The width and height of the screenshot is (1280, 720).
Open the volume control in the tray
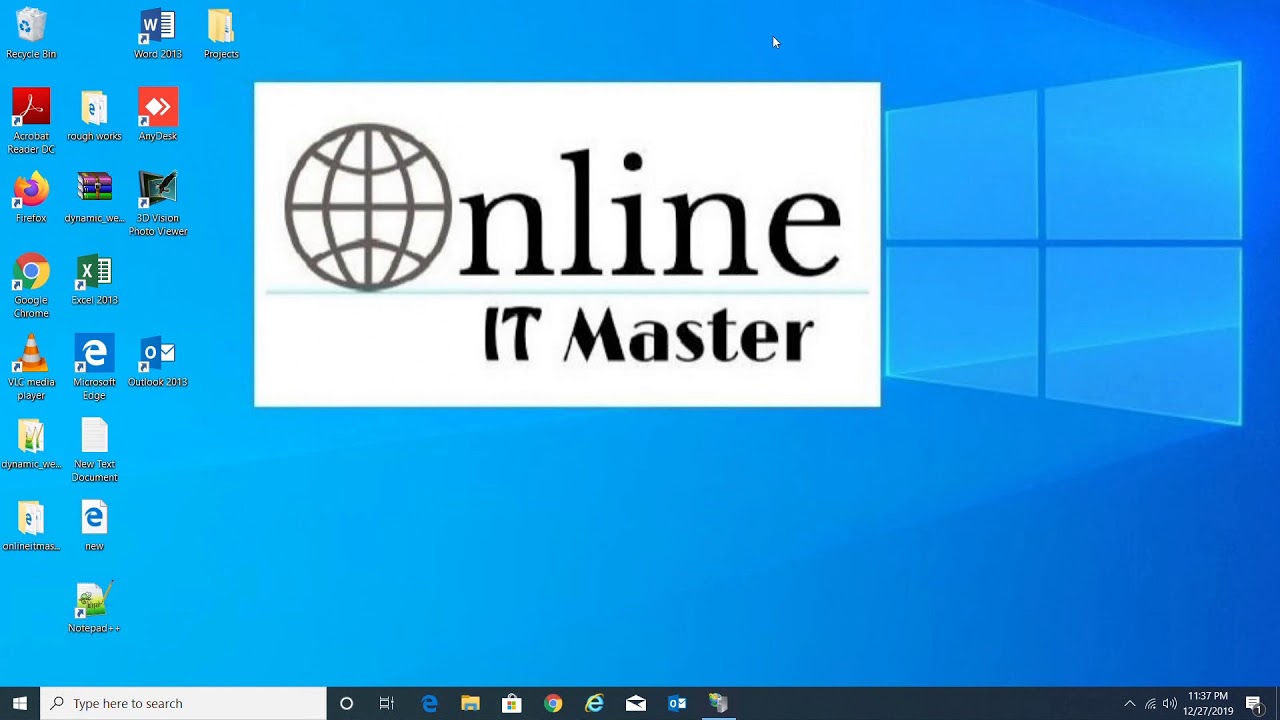coord(1169,703)
